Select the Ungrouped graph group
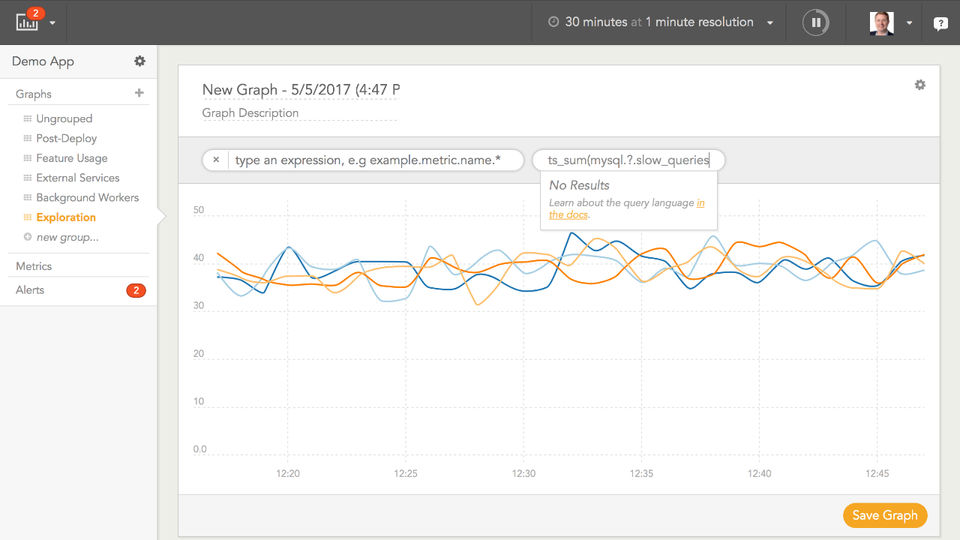The height and width of the screenshot is (540, 960). click(x=64, y=119)
